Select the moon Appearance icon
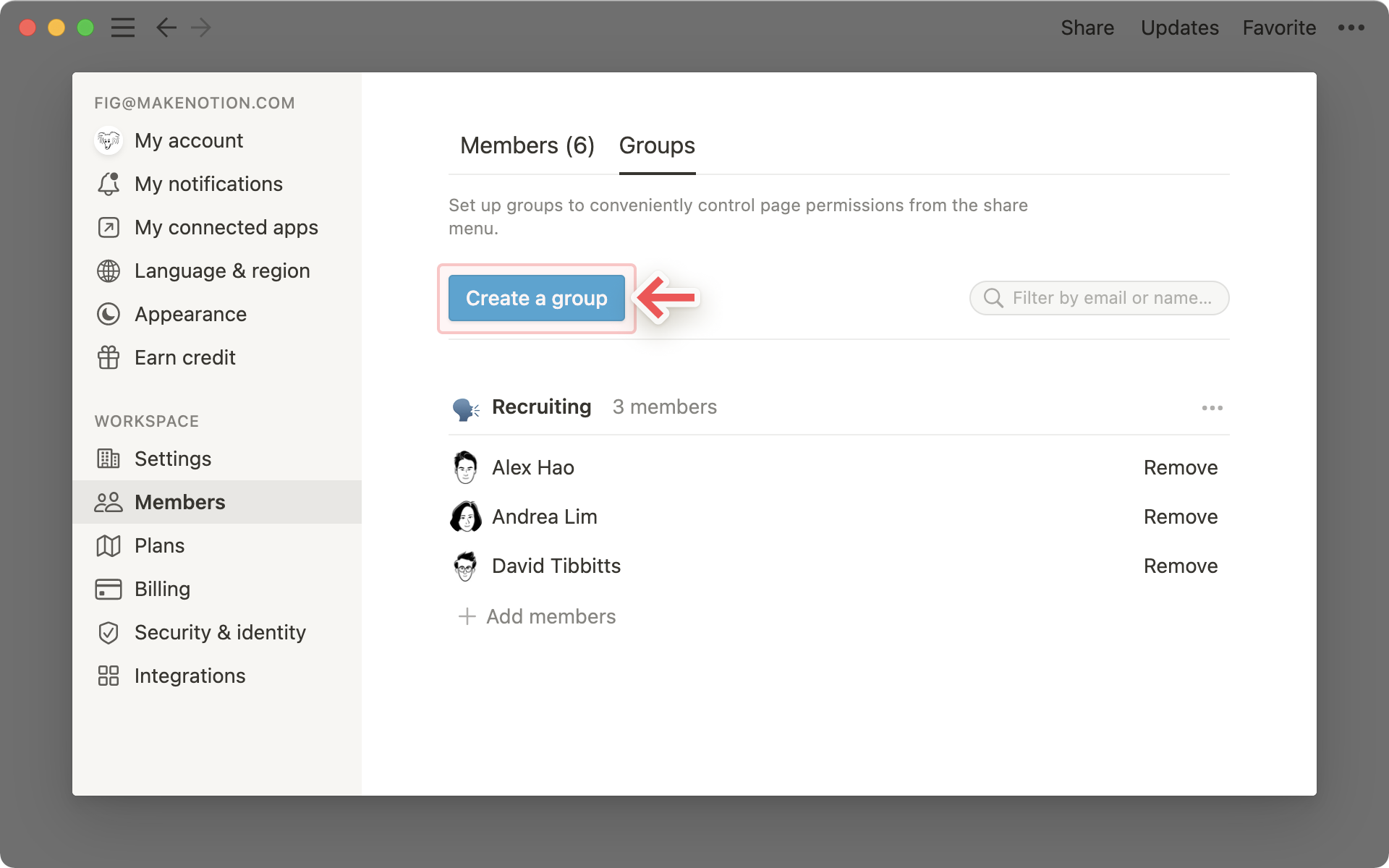 109,314
